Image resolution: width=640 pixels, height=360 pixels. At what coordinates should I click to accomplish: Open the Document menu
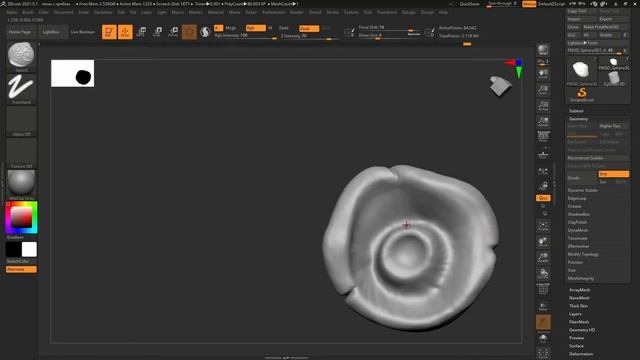(64, 12)
